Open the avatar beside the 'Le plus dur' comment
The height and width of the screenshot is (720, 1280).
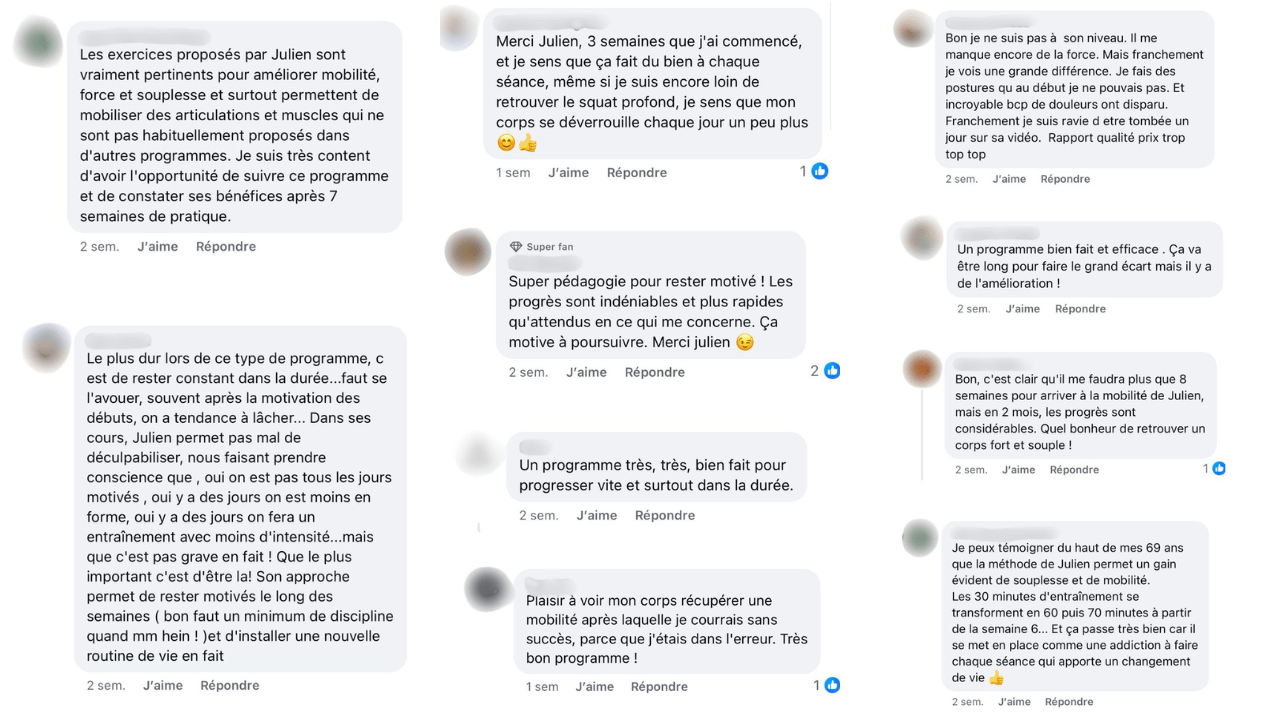pyautogui.click(x=46, y=347)
